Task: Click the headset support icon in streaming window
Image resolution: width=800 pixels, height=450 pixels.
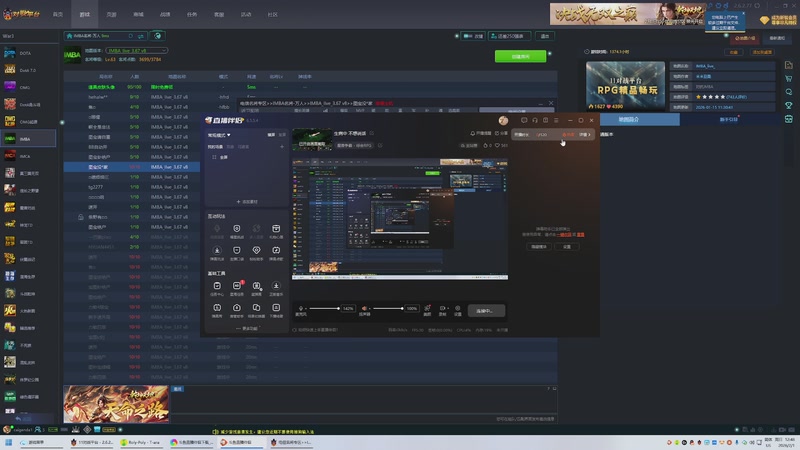Action: coord(535,120)
